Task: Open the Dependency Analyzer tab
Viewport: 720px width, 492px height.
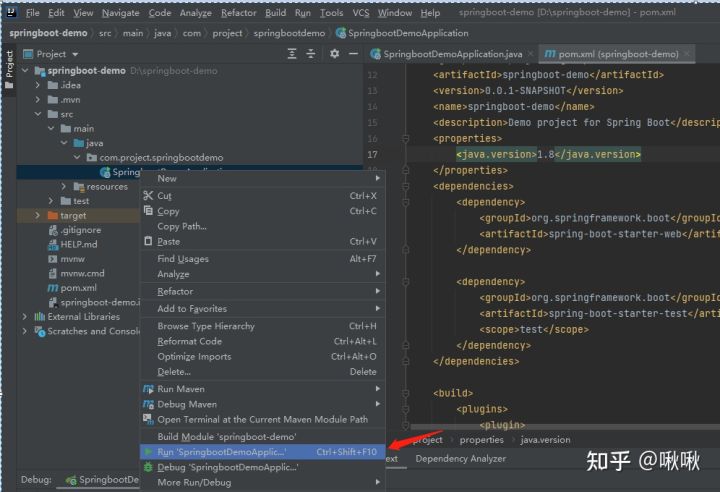Action: 461,458
